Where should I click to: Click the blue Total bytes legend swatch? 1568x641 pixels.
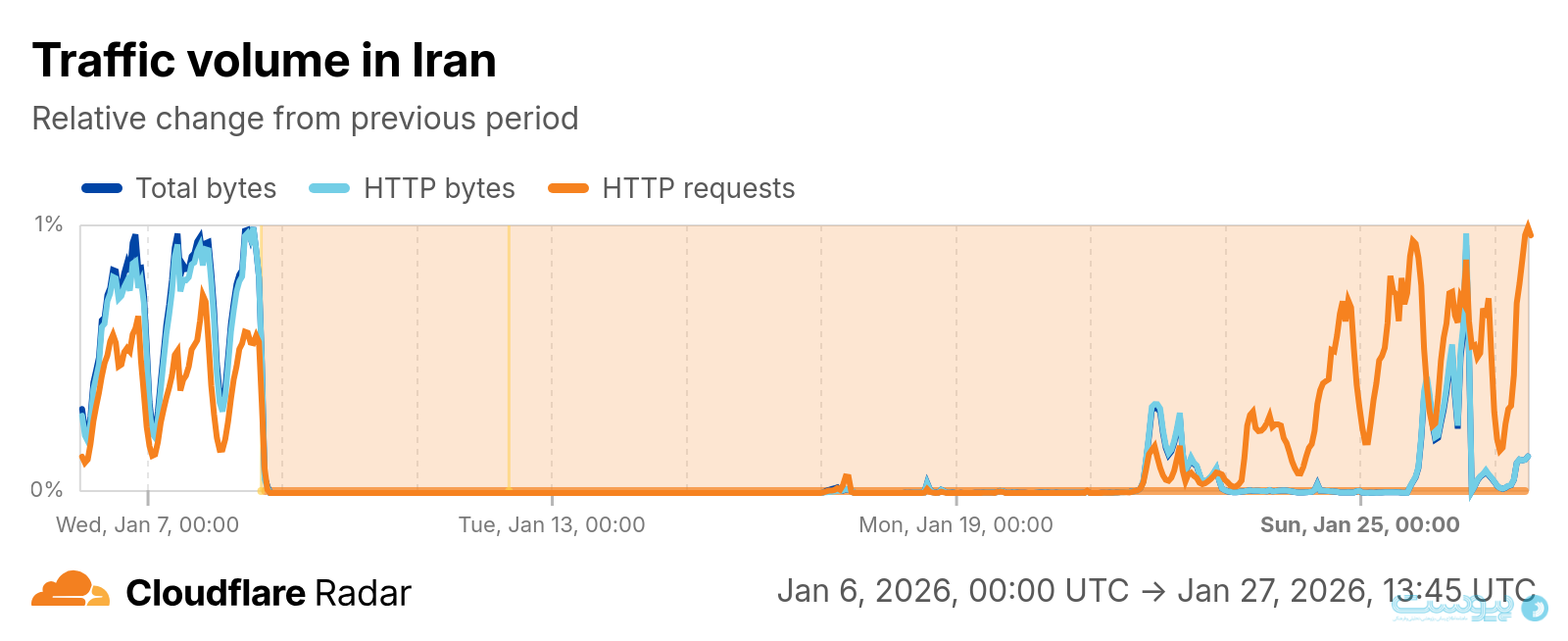tap(102, 188)
